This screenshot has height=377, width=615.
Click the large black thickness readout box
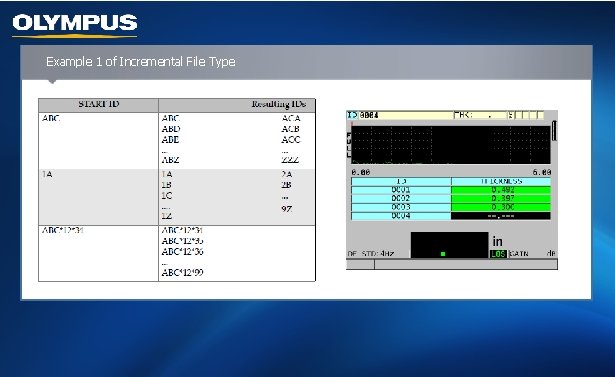tap(449, 245)
